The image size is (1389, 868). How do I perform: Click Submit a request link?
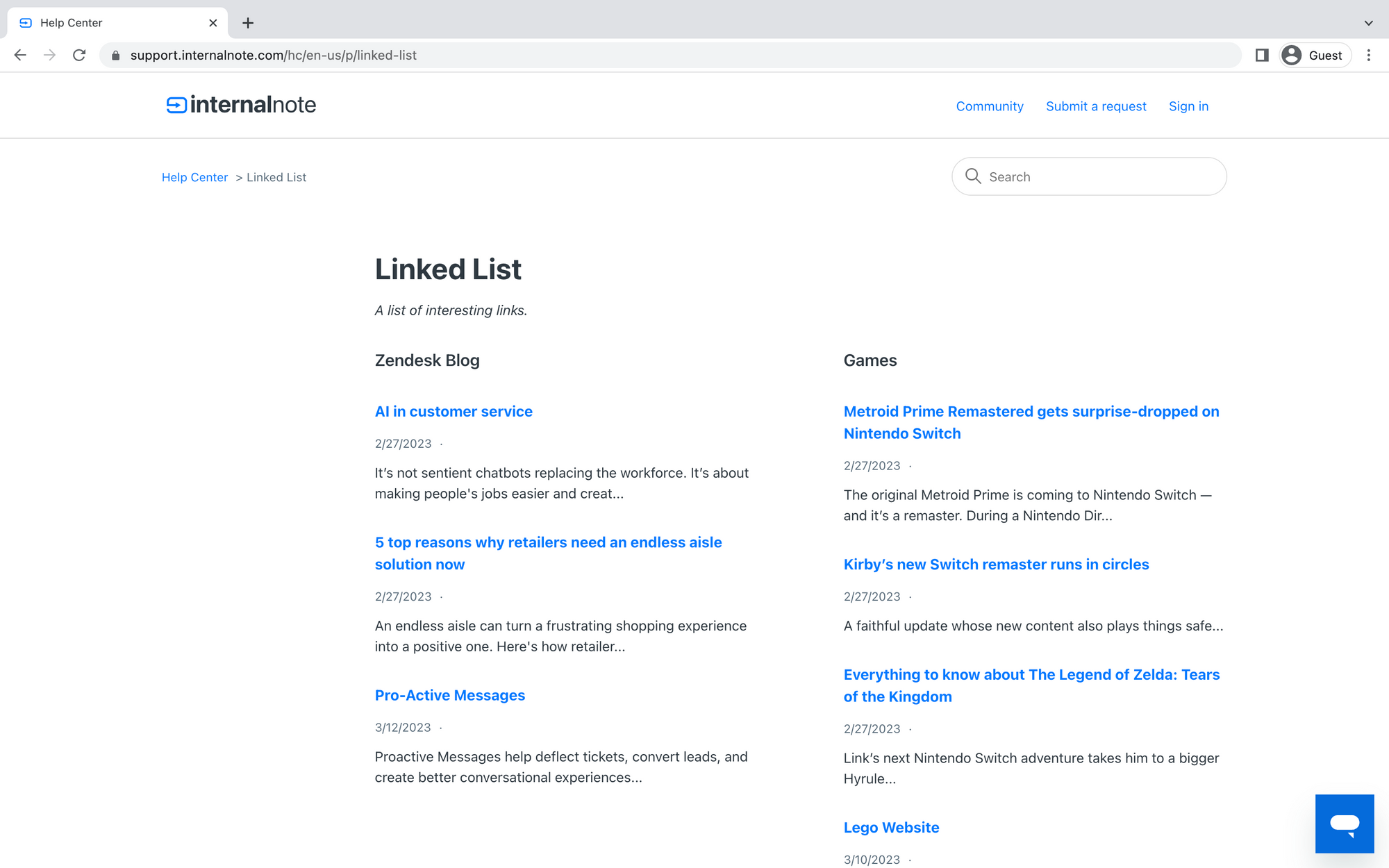1095,106
